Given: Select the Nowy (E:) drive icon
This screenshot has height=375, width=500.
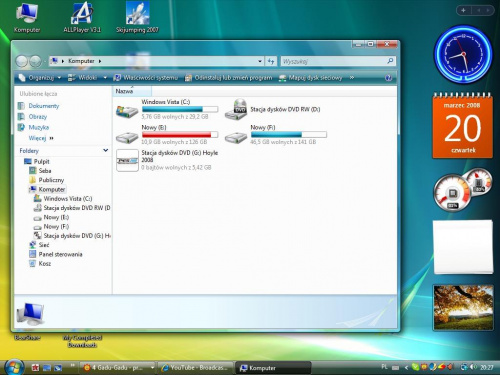Looking at the screenshot, I should 127,137.
